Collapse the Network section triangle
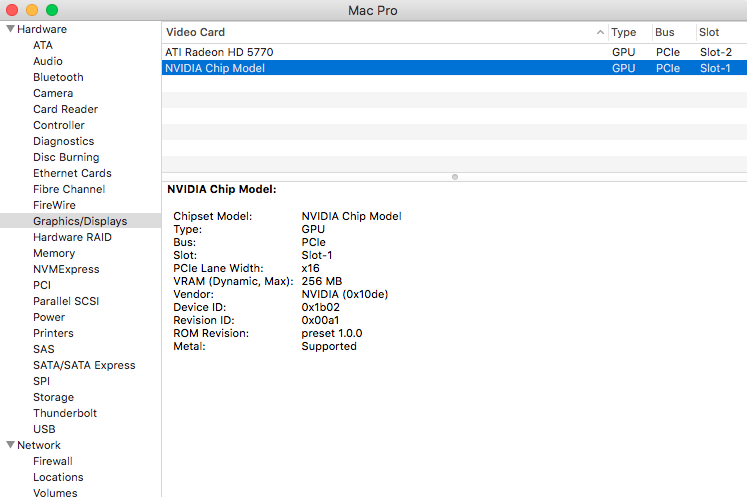The height and width of the screenshot is (497, 747). point(10,445)
